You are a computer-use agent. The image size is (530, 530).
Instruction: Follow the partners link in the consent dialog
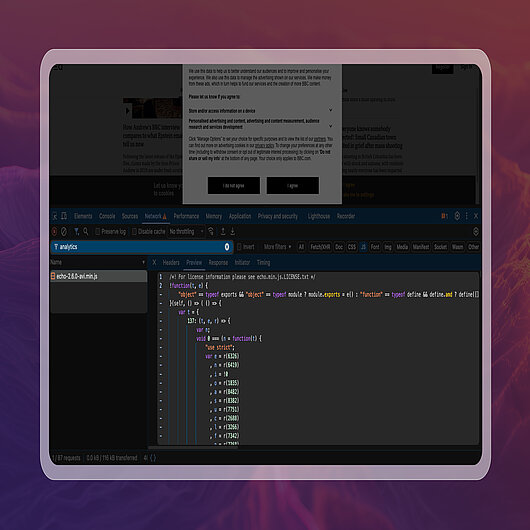point(320,139)
